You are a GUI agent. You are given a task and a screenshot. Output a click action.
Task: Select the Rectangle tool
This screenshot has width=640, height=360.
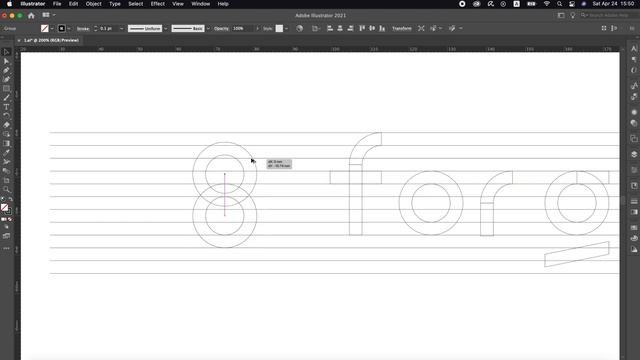pyautogui.click(x=6, y=89)
